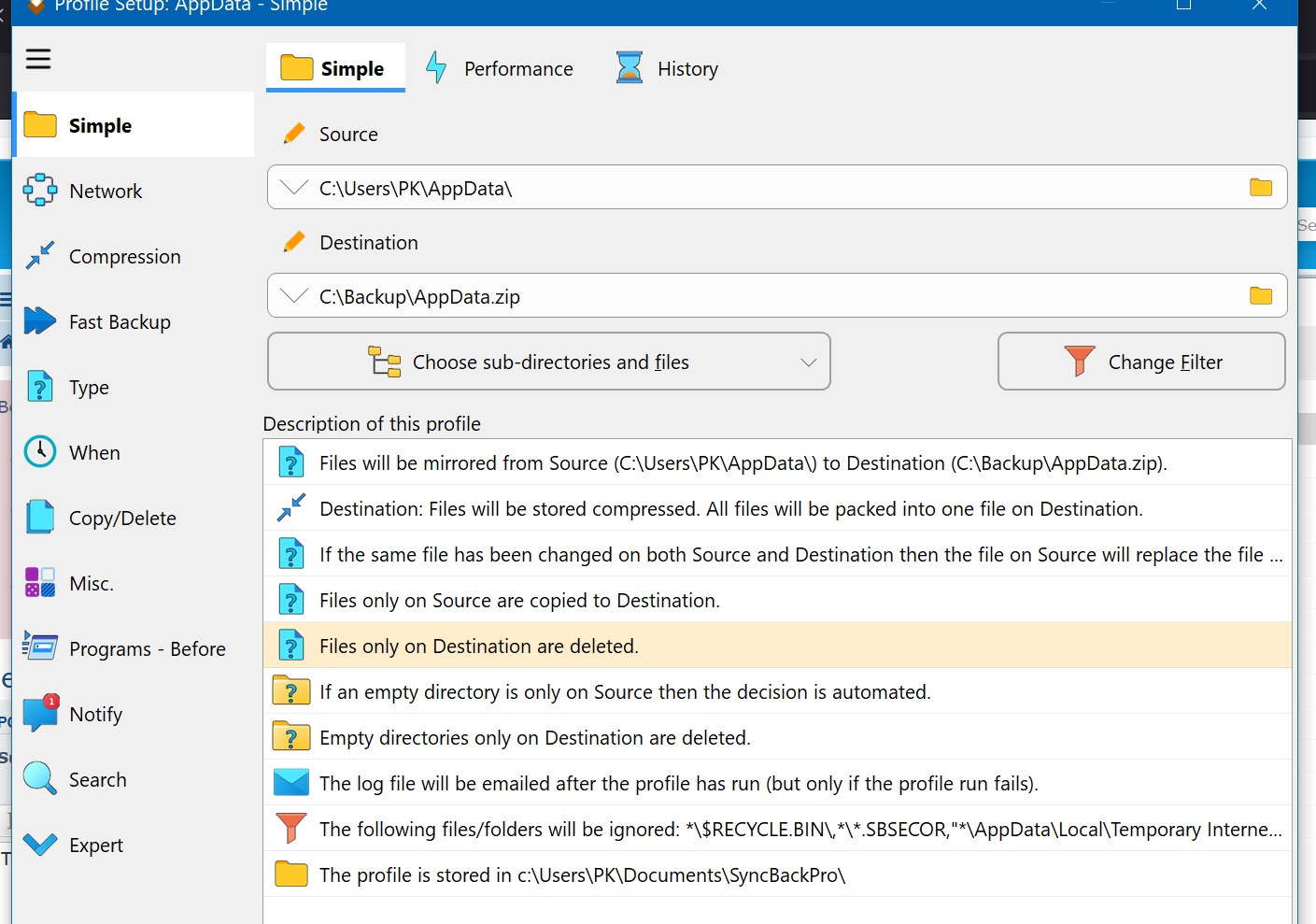Browse for Source folder via the folder icon
1316x924 pixels.
(1261, 187)
